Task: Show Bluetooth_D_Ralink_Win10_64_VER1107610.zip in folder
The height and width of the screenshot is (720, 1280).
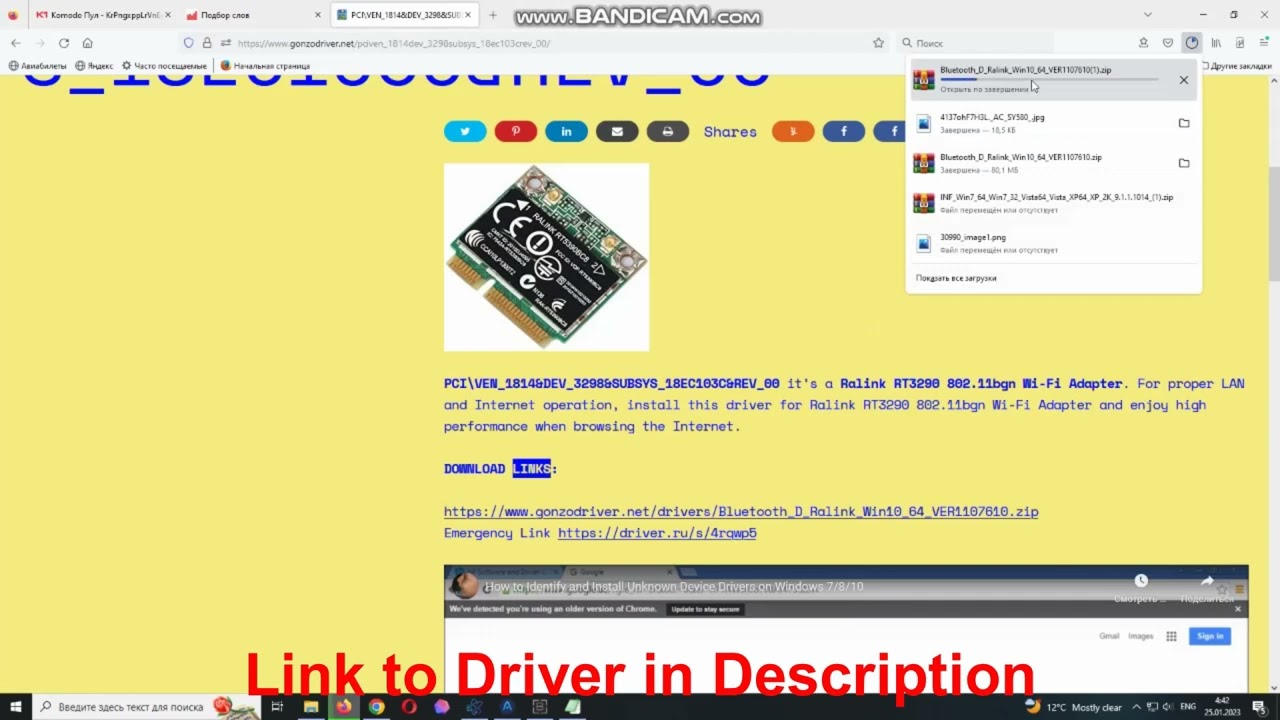Action: pos(1184,163)
